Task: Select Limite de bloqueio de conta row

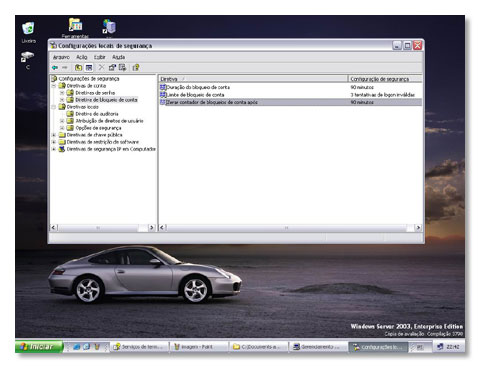Action: 290,95
